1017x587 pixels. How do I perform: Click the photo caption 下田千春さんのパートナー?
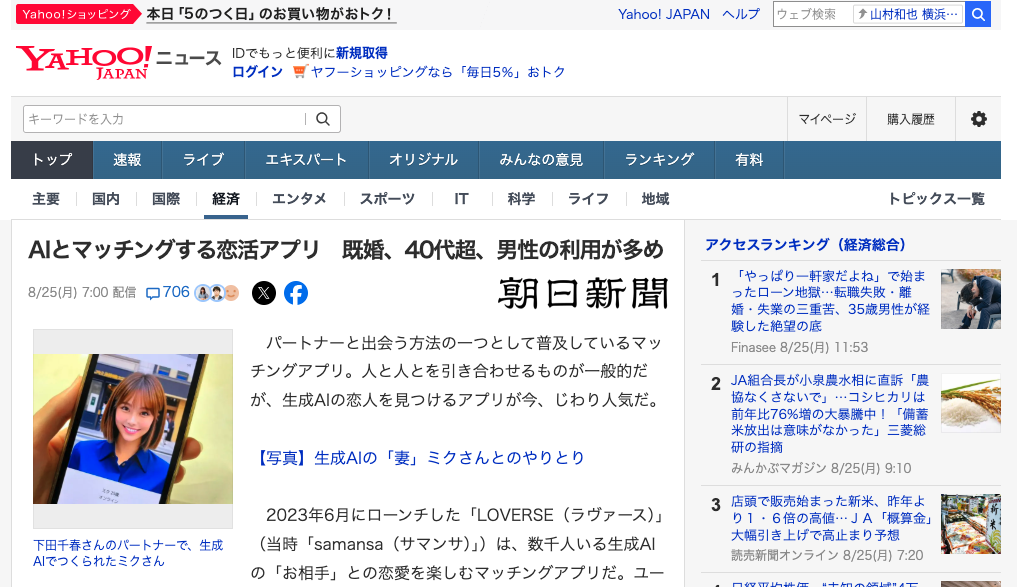pyautogui.click(x=128, y=553)
